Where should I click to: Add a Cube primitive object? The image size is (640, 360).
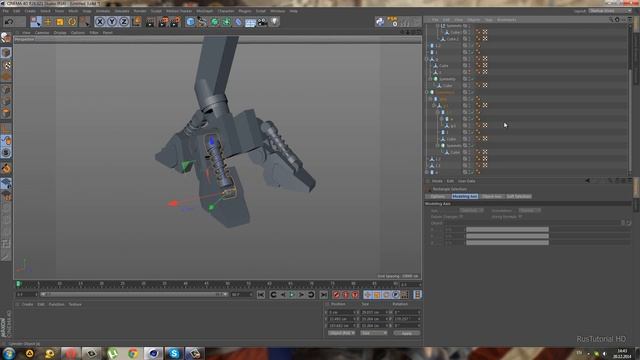coord(190,22)
